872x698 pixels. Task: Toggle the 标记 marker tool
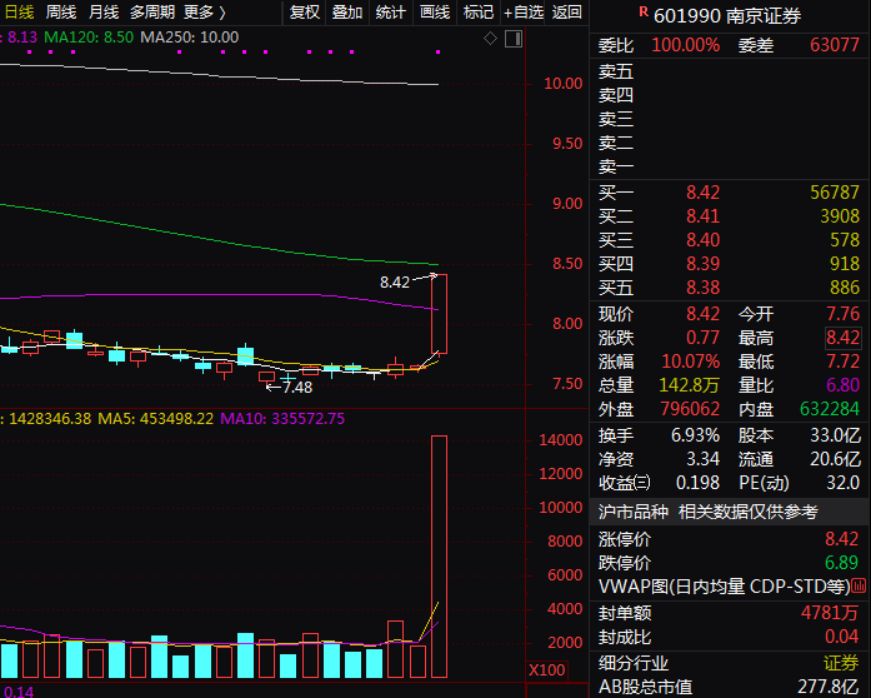coord(478,12)
